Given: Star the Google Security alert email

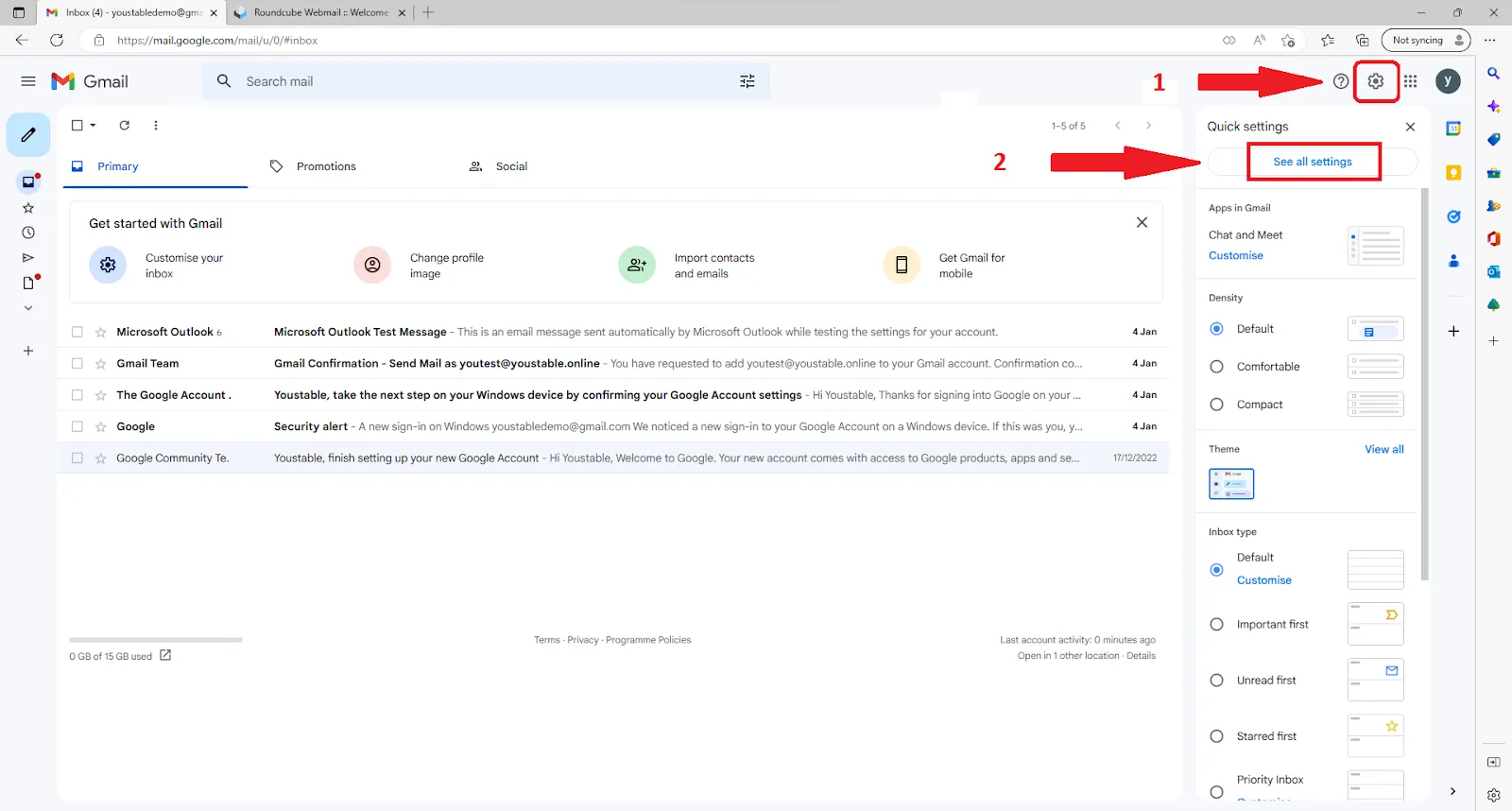Looking at the screenshot, I should click(100, 427).
